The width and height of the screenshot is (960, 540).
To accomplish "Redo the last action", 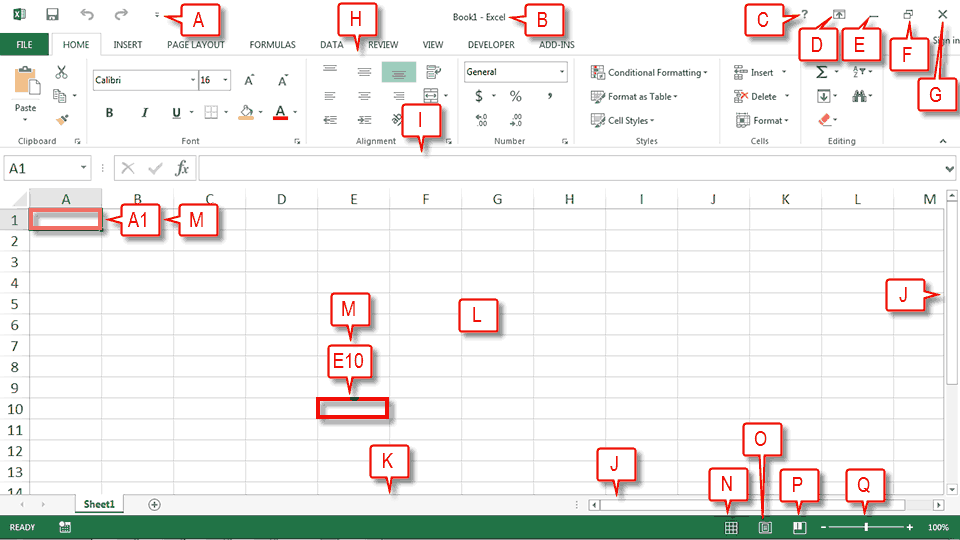I will click(x=121, y=14).
